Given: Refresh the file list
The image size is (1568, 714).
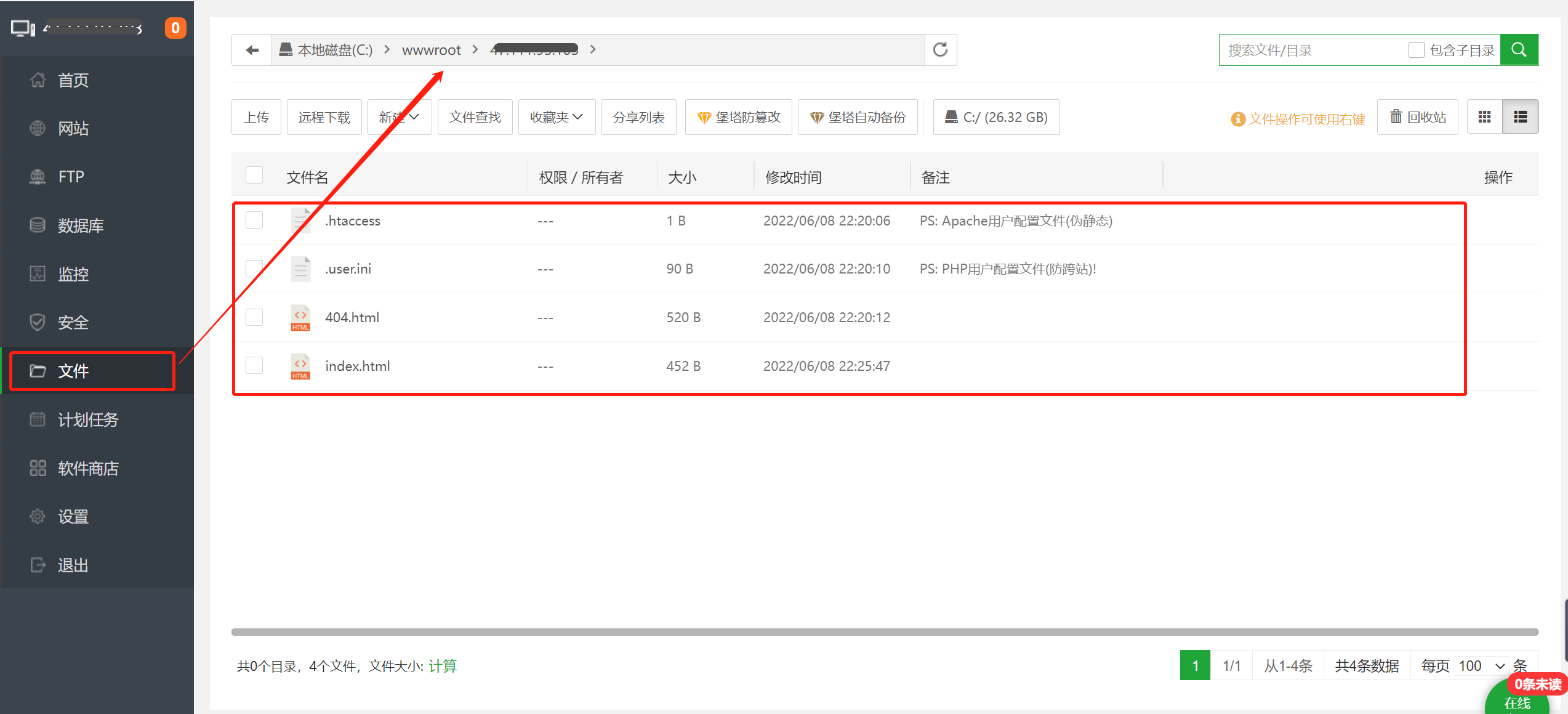Looking at the screenshot, I should point(940,50).
